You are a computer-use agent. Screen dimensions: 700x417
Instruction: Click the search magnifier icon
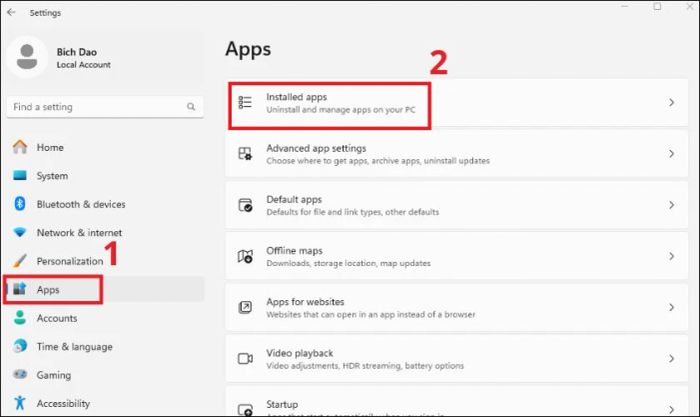pyautogui.click(x=191, y=107)
